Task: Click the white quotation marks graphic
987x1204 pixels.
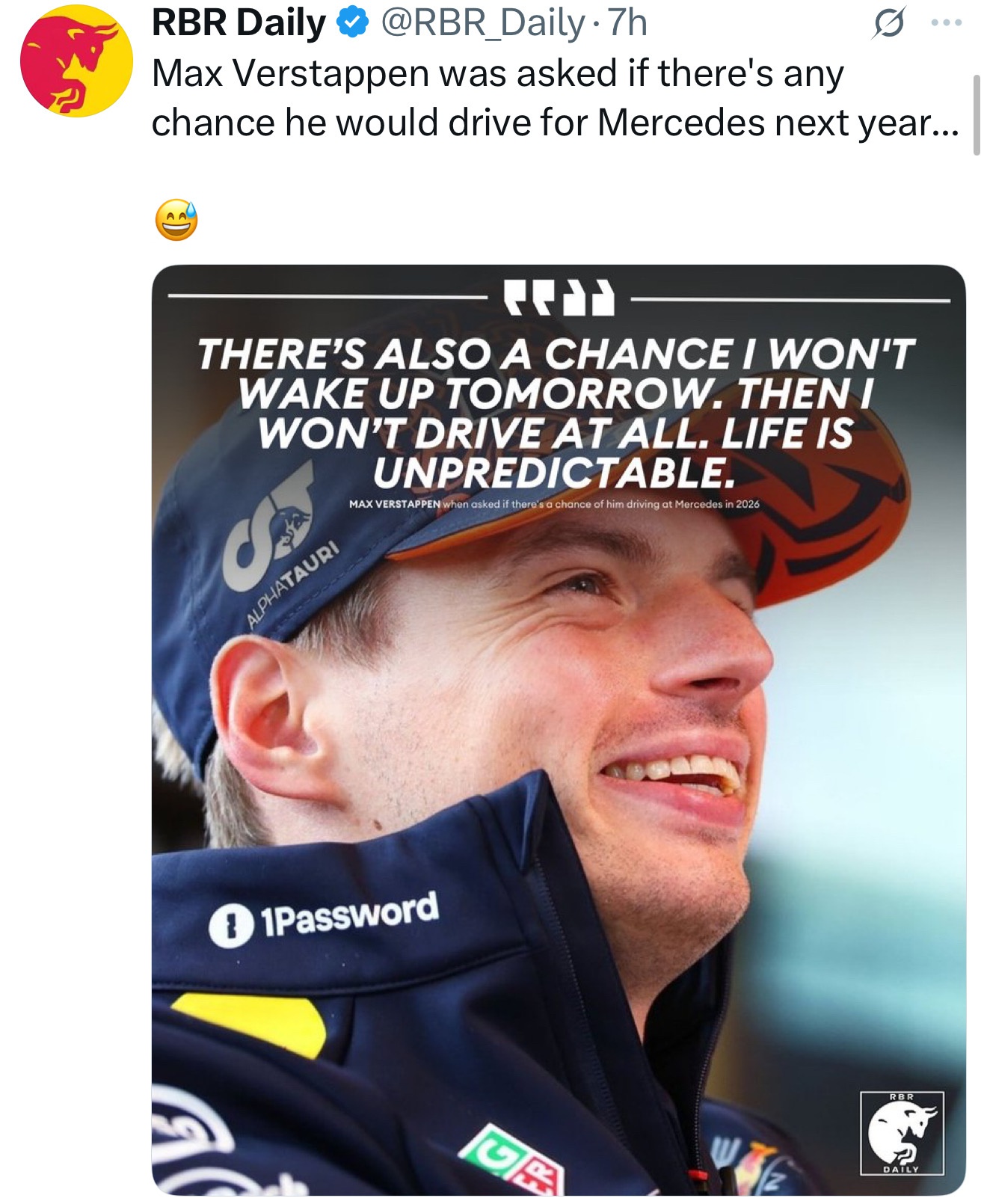Action: 559,298
